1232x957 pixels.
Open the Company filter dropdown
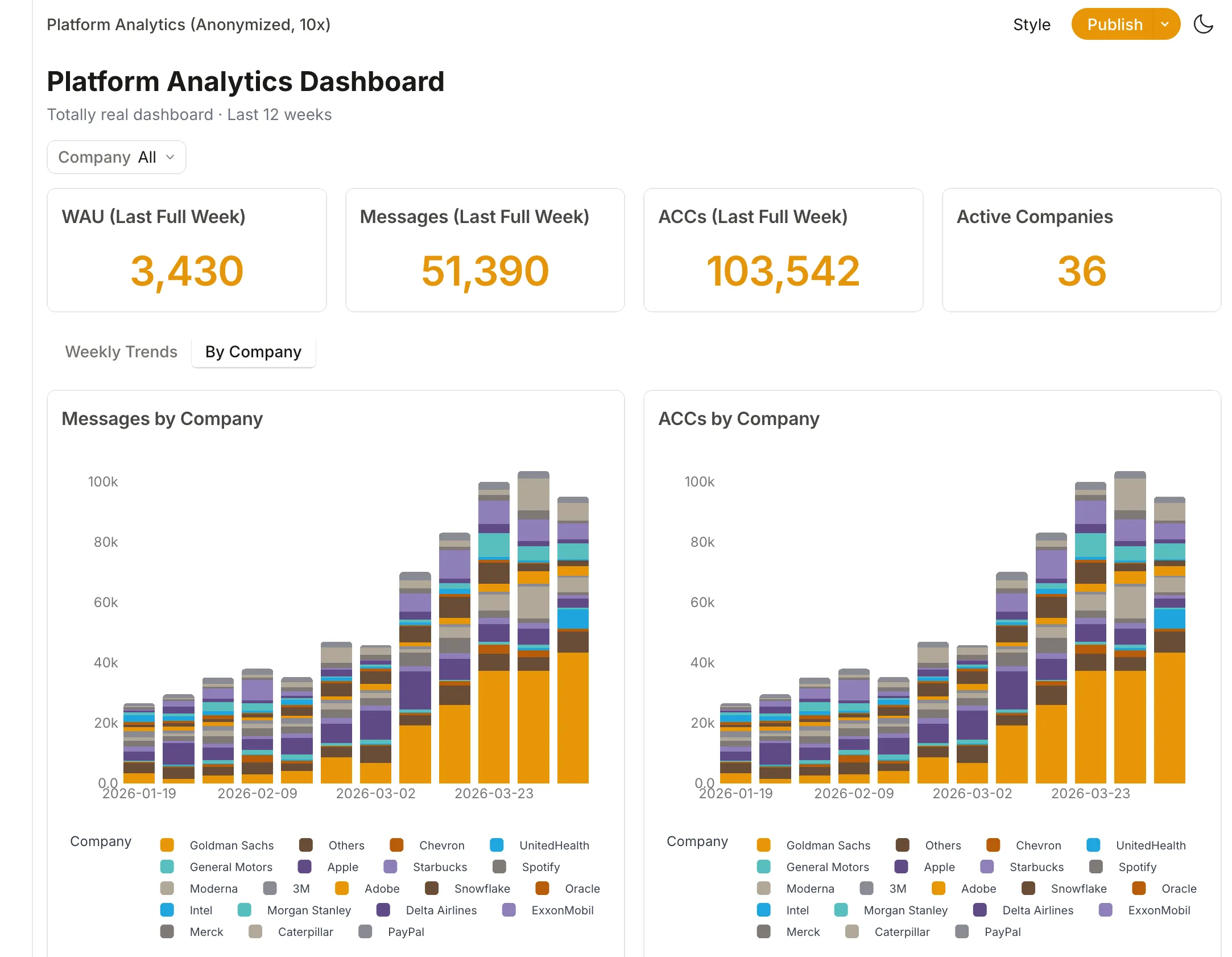coord(116,156)
